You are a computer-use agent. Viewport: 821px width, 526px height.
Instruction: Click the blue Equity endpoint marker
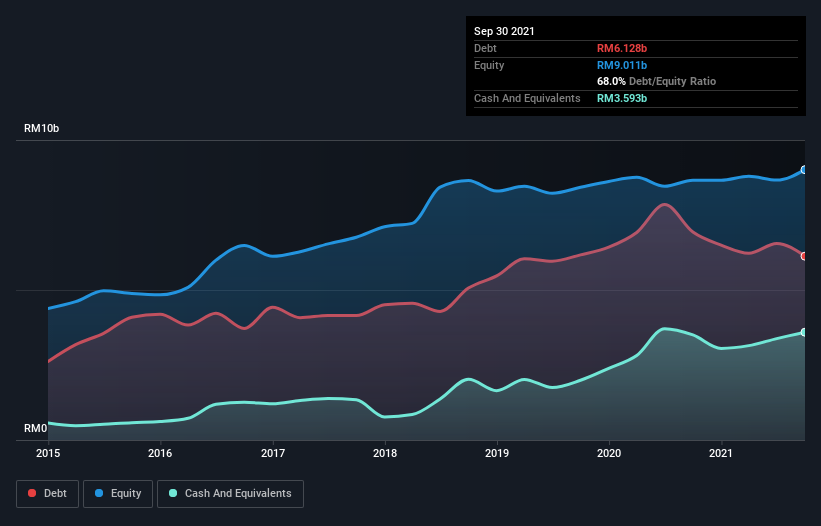click(x=804, y=170)
